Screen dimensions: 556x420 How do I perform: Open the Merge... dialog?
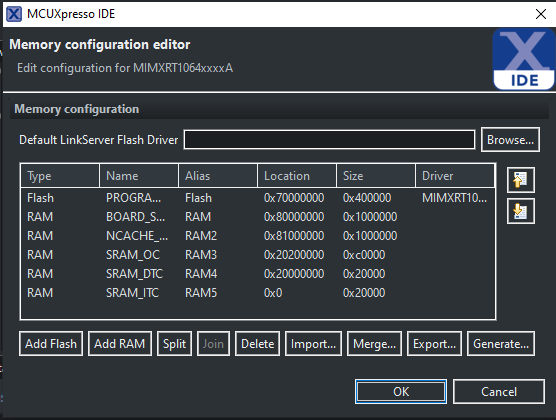[374, 343]
